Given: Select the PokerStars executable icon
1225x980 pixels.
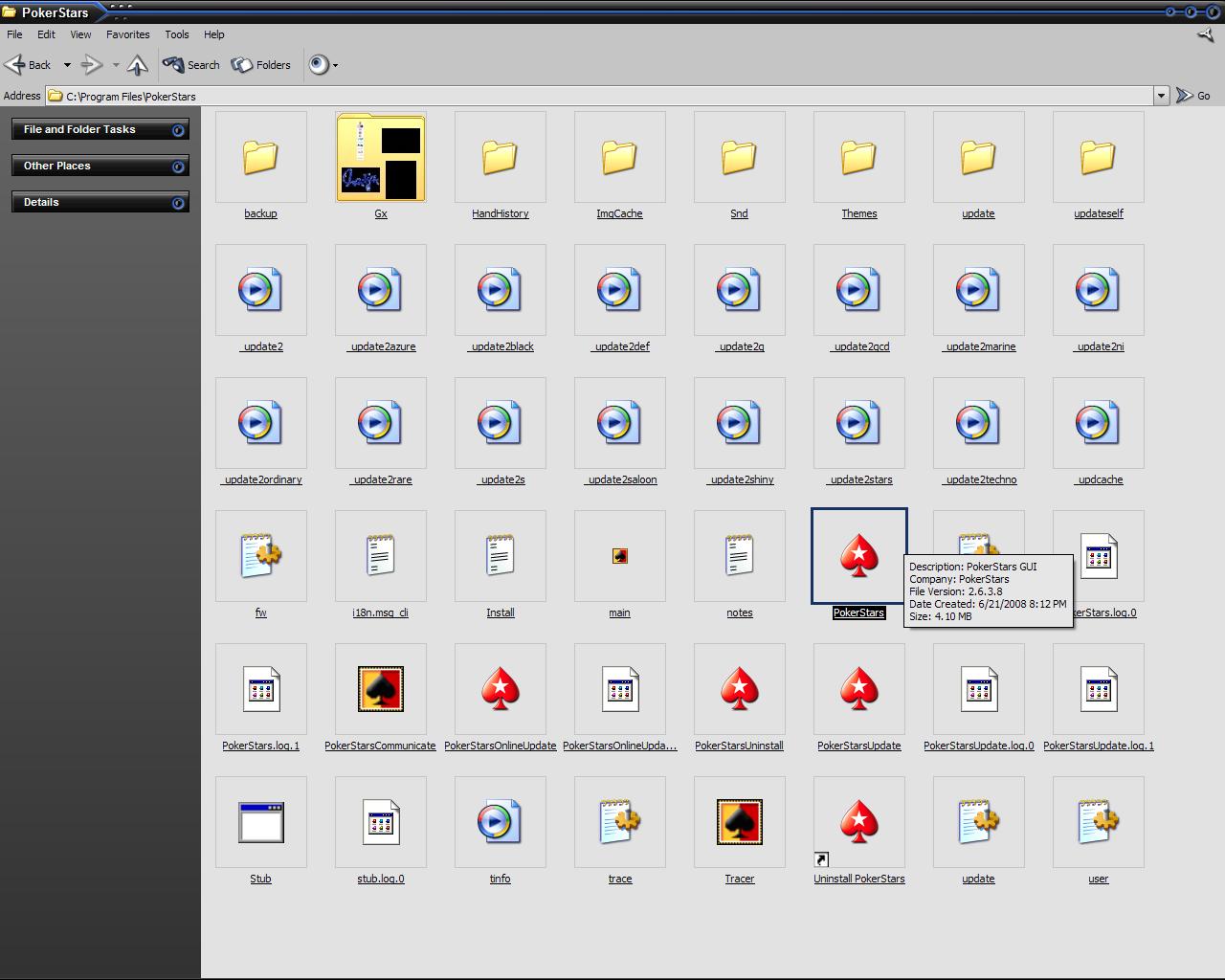Looking at the screenshot, I should [858, 556].
